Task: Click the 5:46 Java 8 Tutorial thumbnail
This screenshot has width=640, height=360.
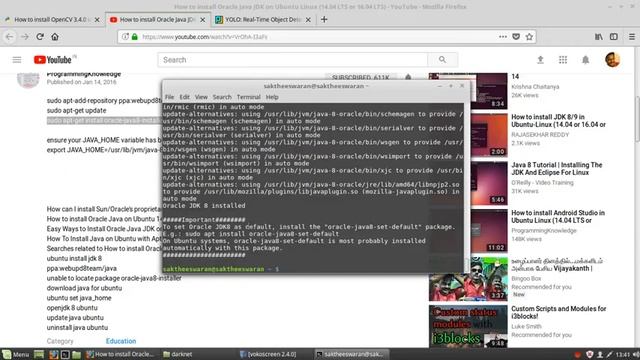Action: click(x=489, y=183)
